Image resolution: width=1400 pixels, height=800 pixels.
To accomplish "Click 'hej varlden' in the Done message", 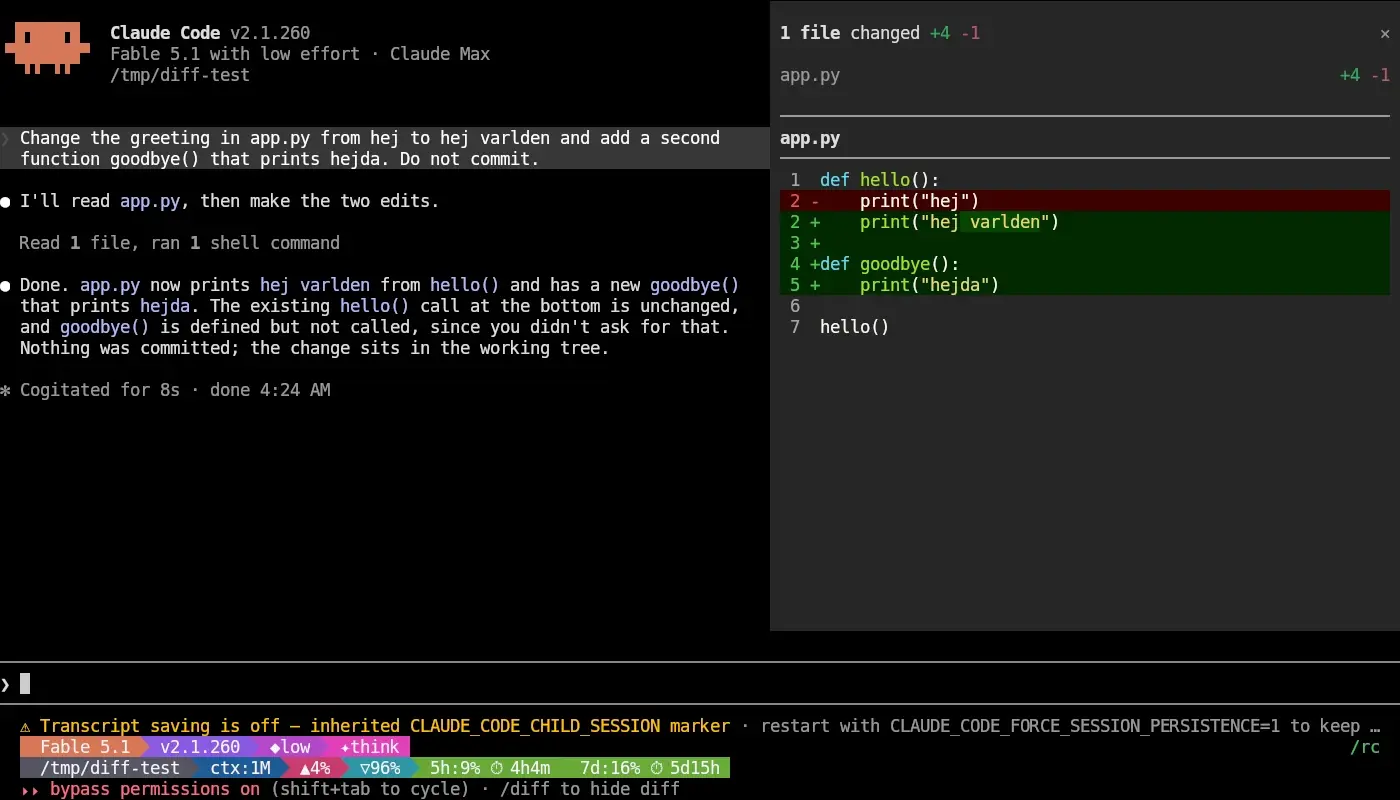I will (x=315, y=285).
